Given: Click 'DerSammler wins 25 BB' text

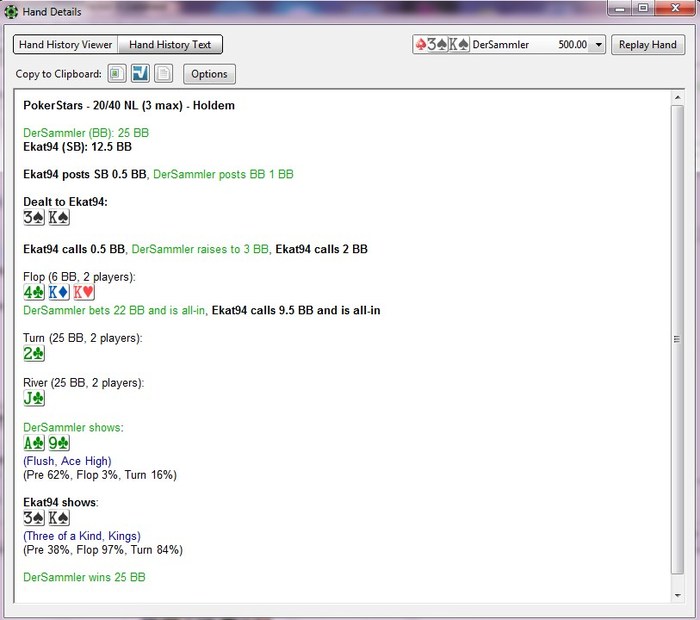Looking at the screenshot, I should tap(84, 577).
